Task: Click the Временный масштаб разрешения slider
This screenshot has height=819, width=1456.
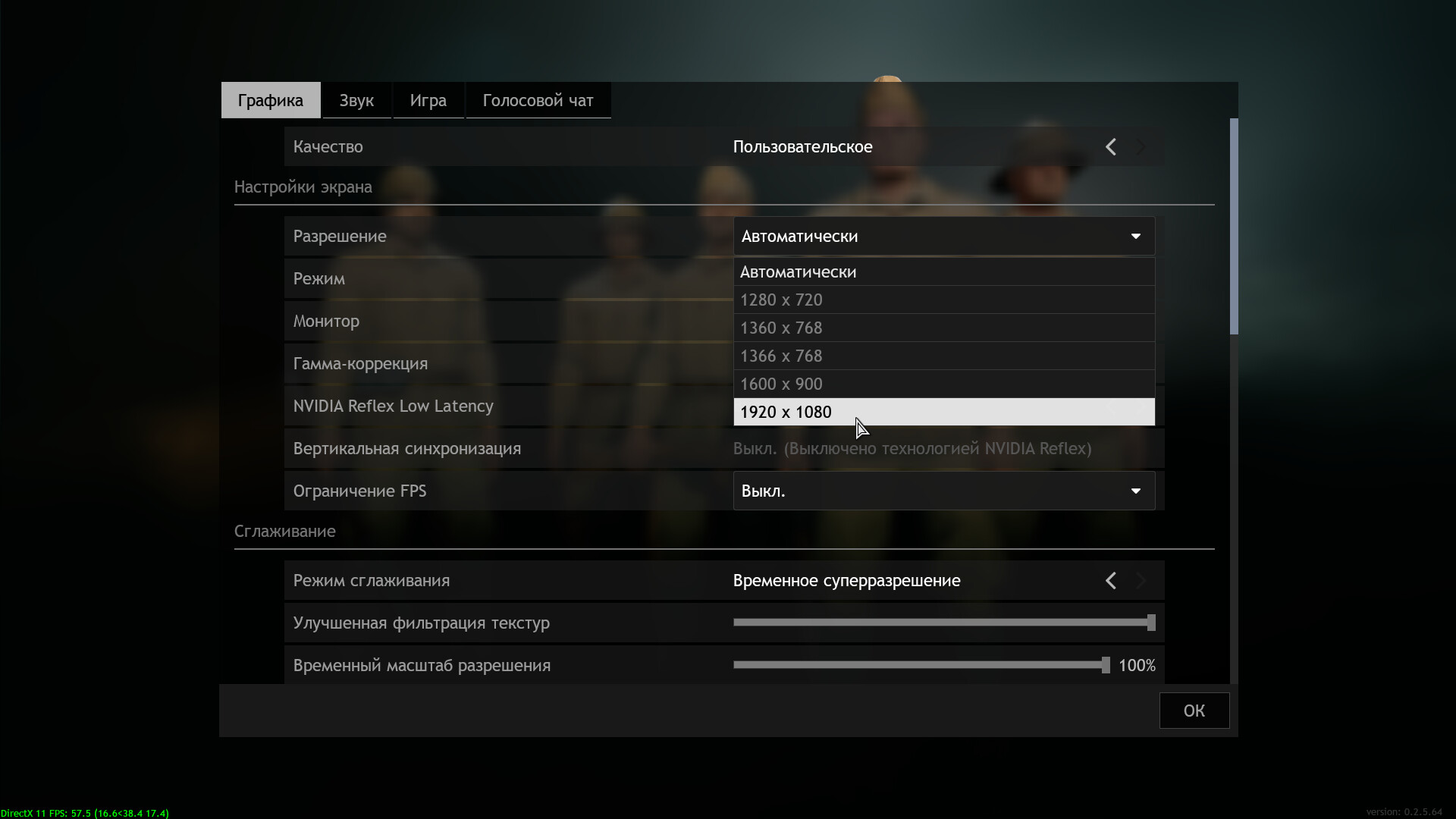Action: 921,665
